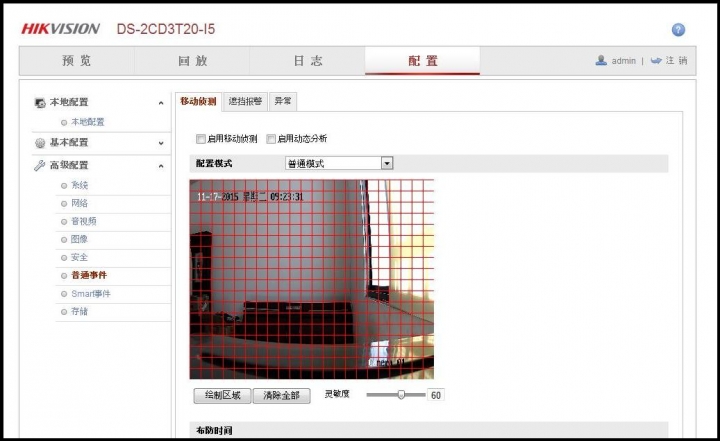Click the admin user icon
This screenshot has height=441, width=720.
point(601,60)
